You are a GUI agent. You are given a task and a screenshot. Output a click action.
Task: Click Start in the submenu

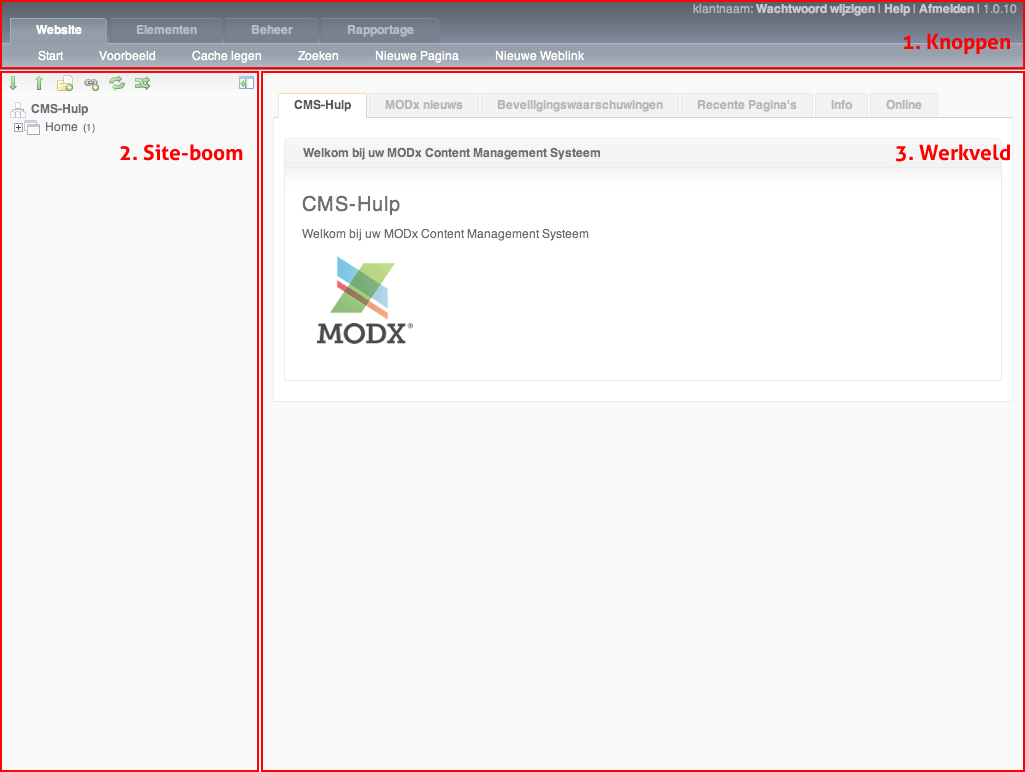coord(50,56)
